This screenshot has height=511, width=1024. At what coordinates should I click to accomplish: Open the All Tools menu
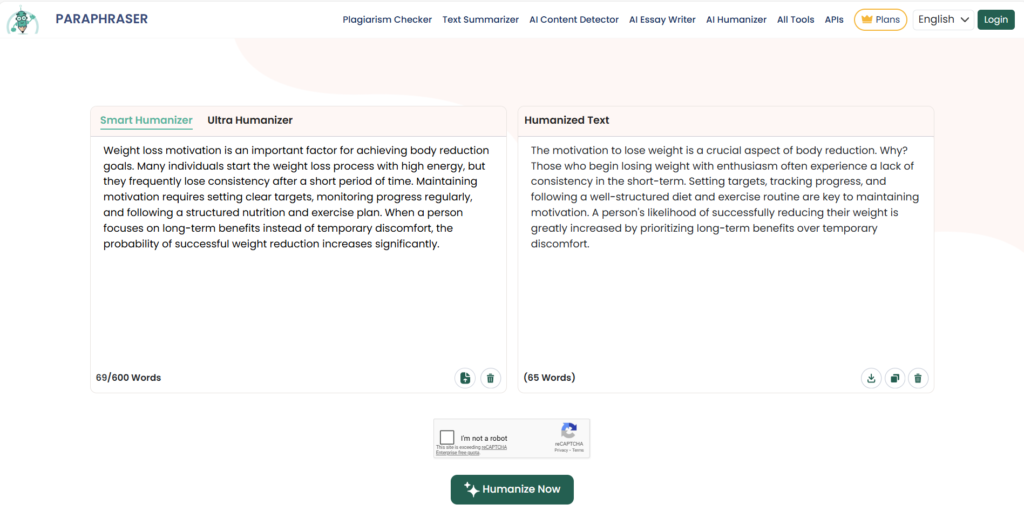(795, 19)
